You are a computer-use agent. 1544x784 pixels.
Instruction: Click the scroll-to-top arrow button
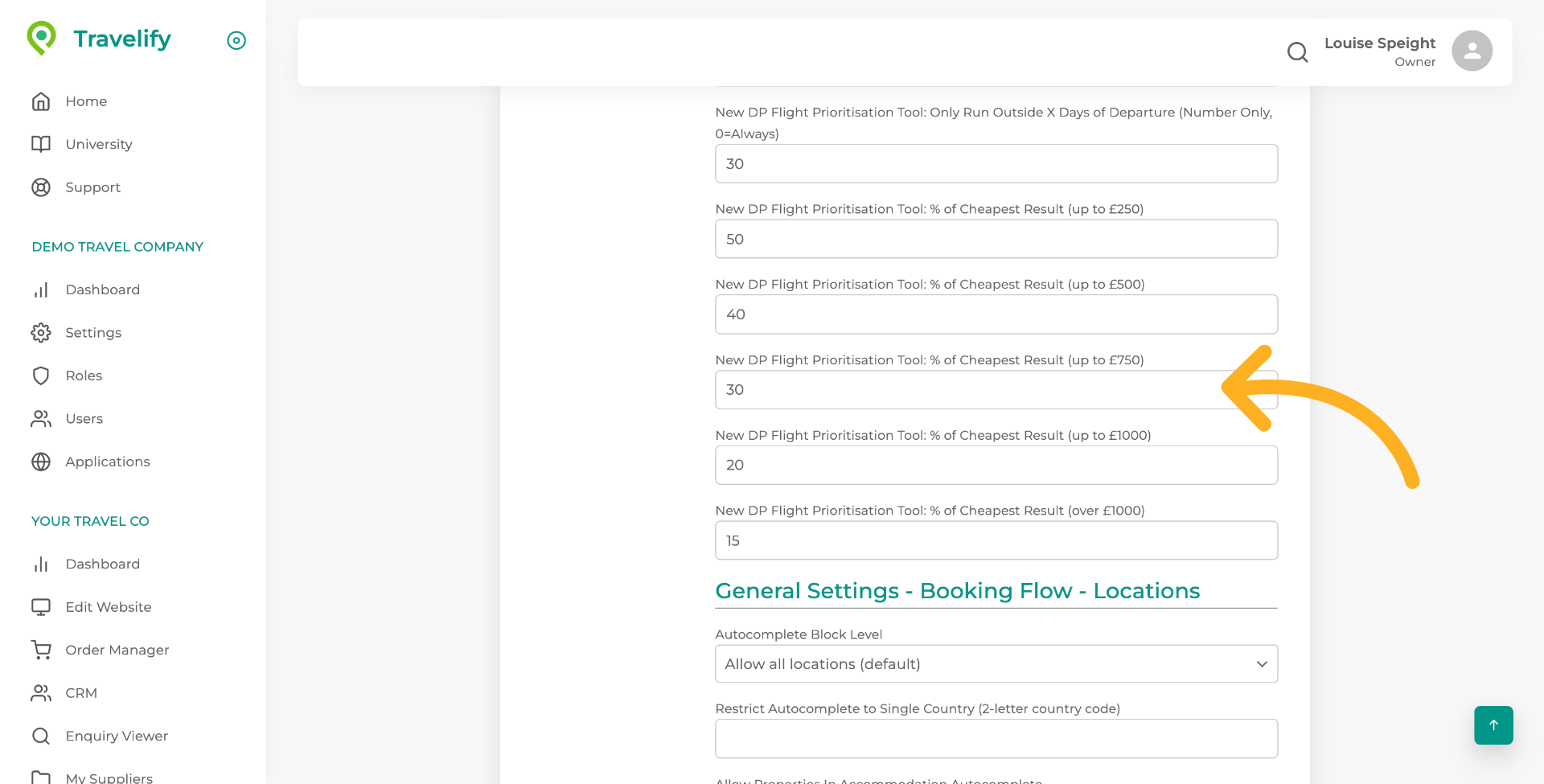click(1493, 725)
